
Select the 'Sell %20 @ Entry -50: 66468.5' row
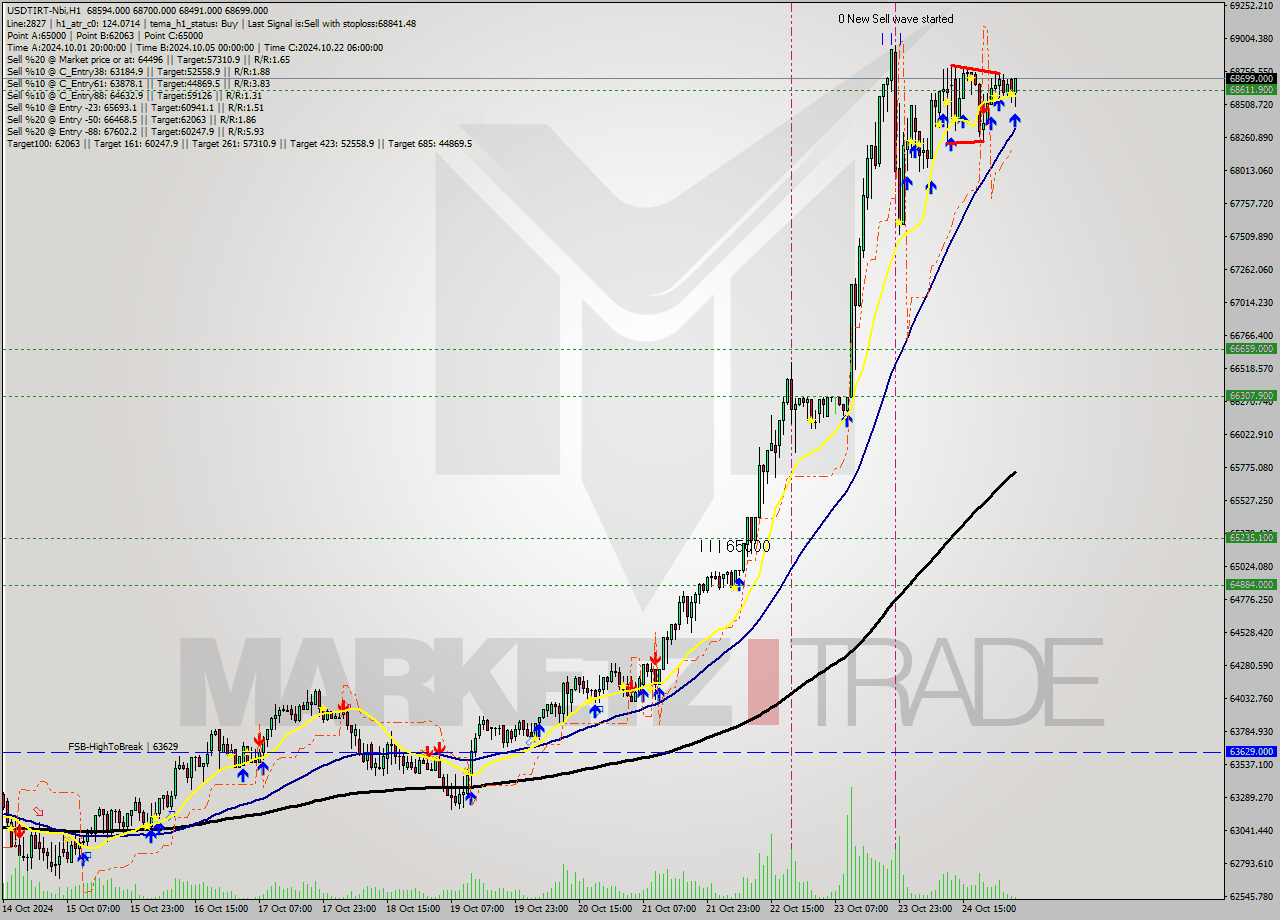click(131, 119)
